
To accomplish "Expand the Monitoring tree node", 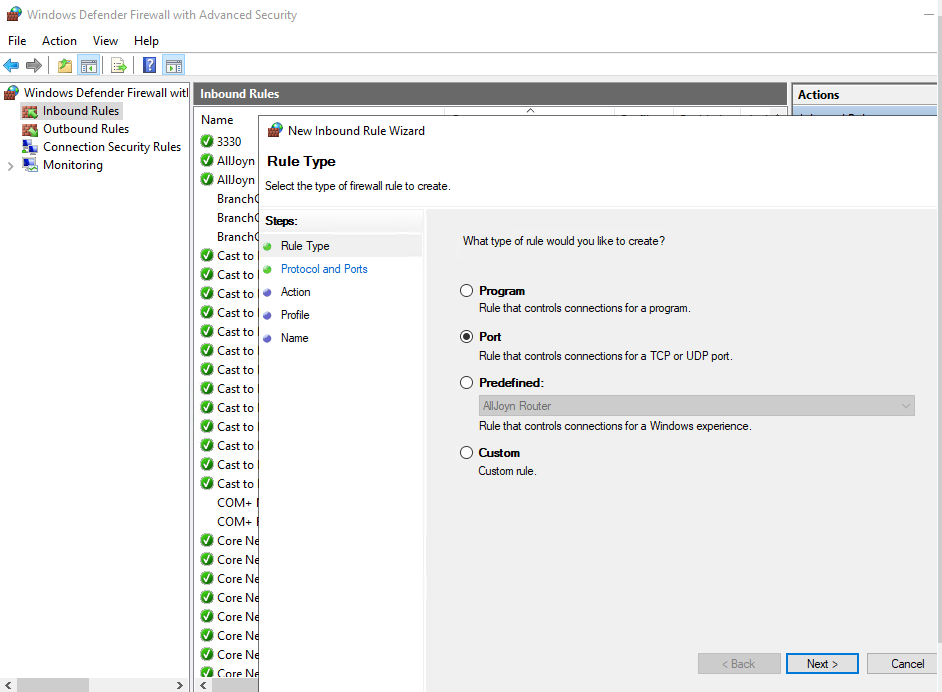I will 10,166.
